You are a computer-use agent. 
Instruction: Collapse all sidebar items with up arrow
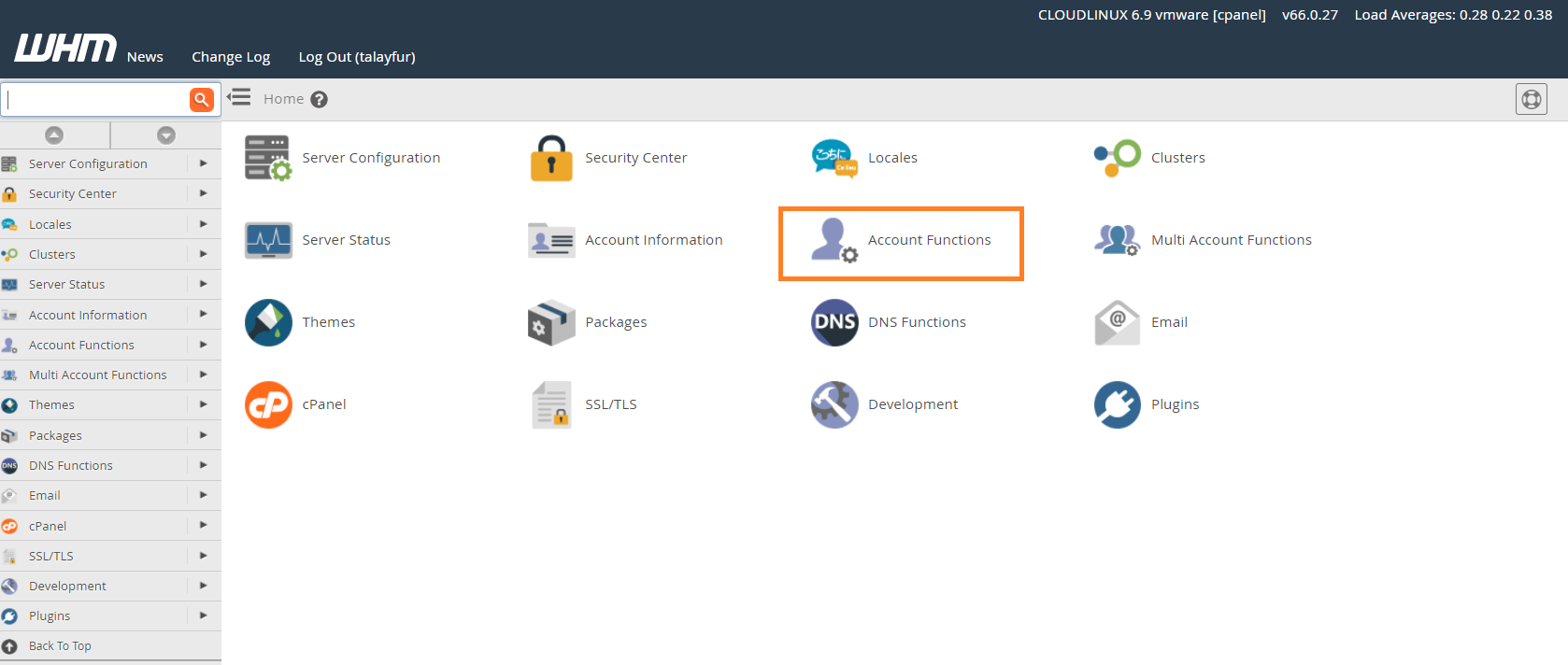(54, 135)
